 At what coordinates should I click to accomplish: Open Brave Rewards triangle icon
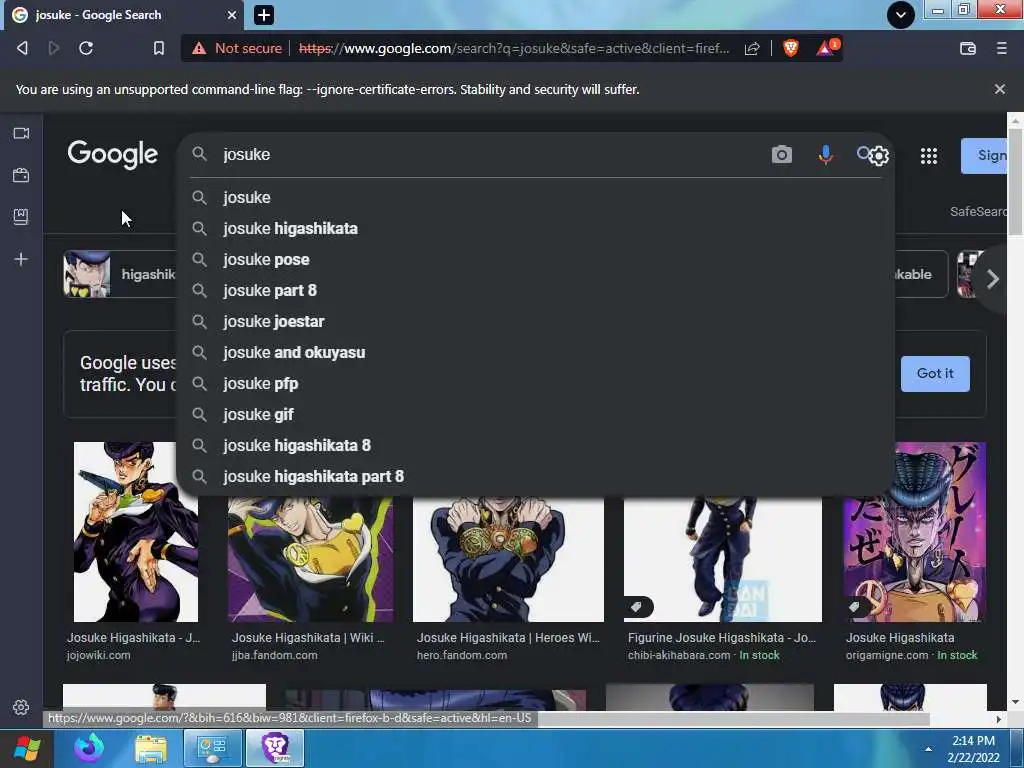[826, 48]
